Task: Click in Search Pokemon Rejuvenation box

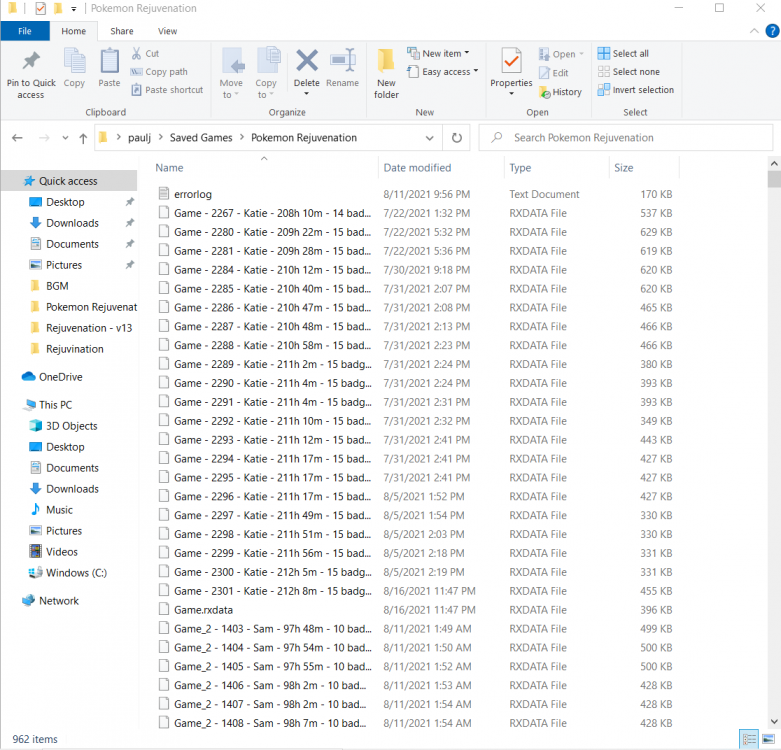Action: point(625,138)
